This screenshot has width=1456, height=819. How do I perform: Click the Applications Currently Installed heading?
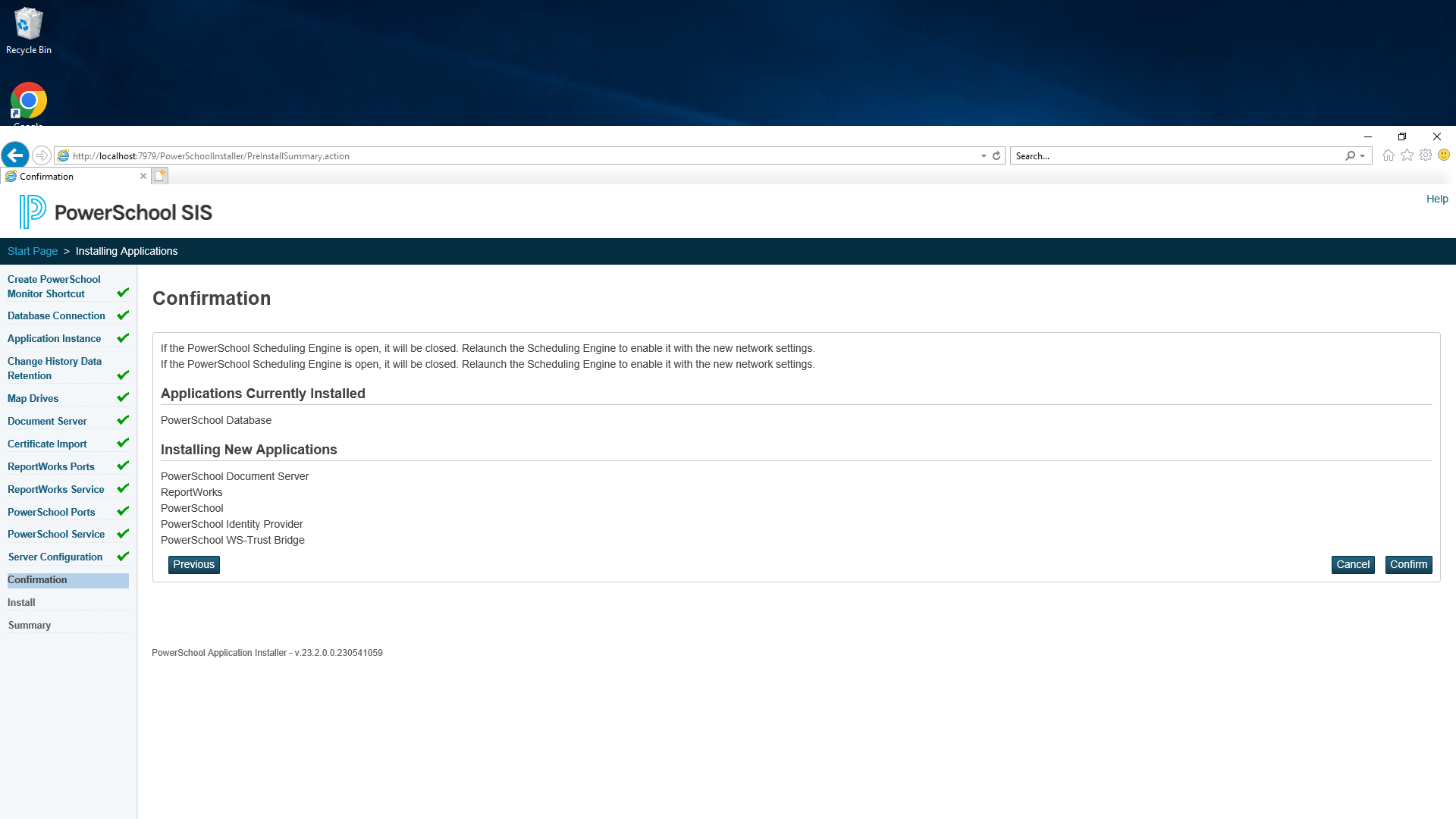(x=263, y=394)
